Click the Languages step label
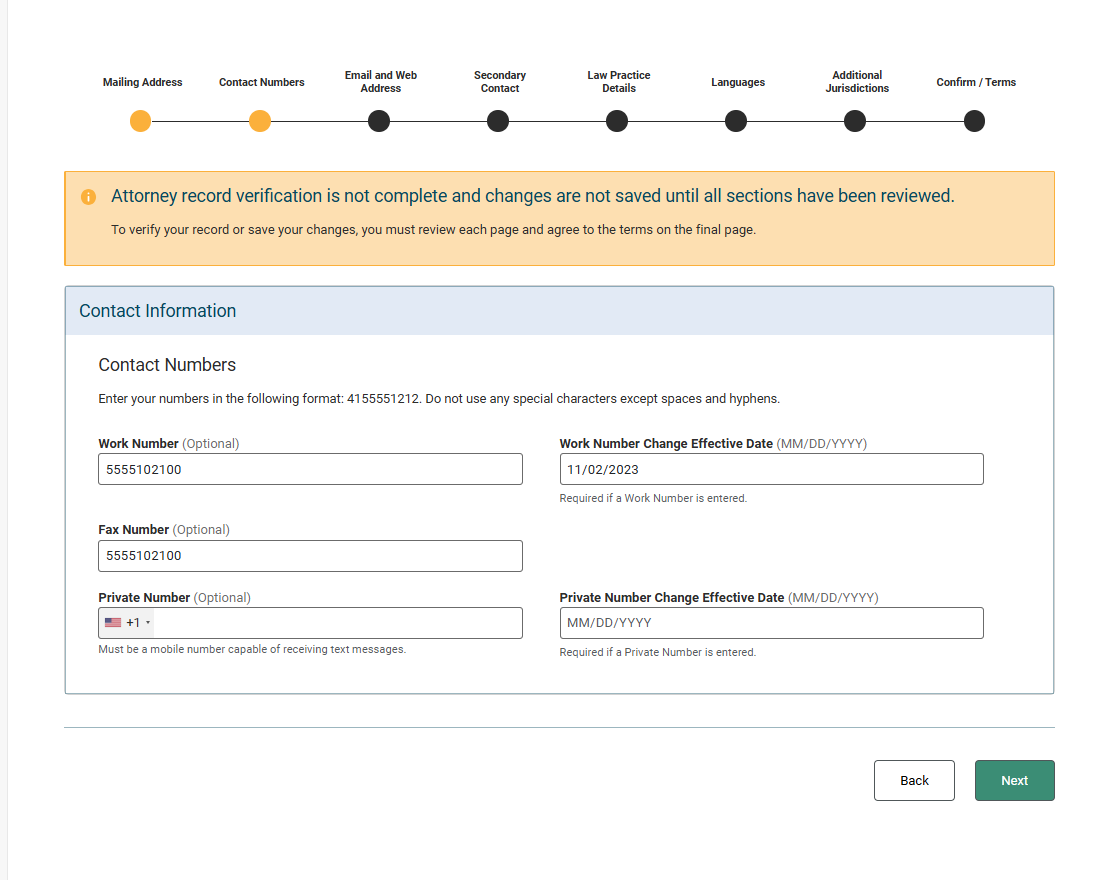 (x=738, y=82)
